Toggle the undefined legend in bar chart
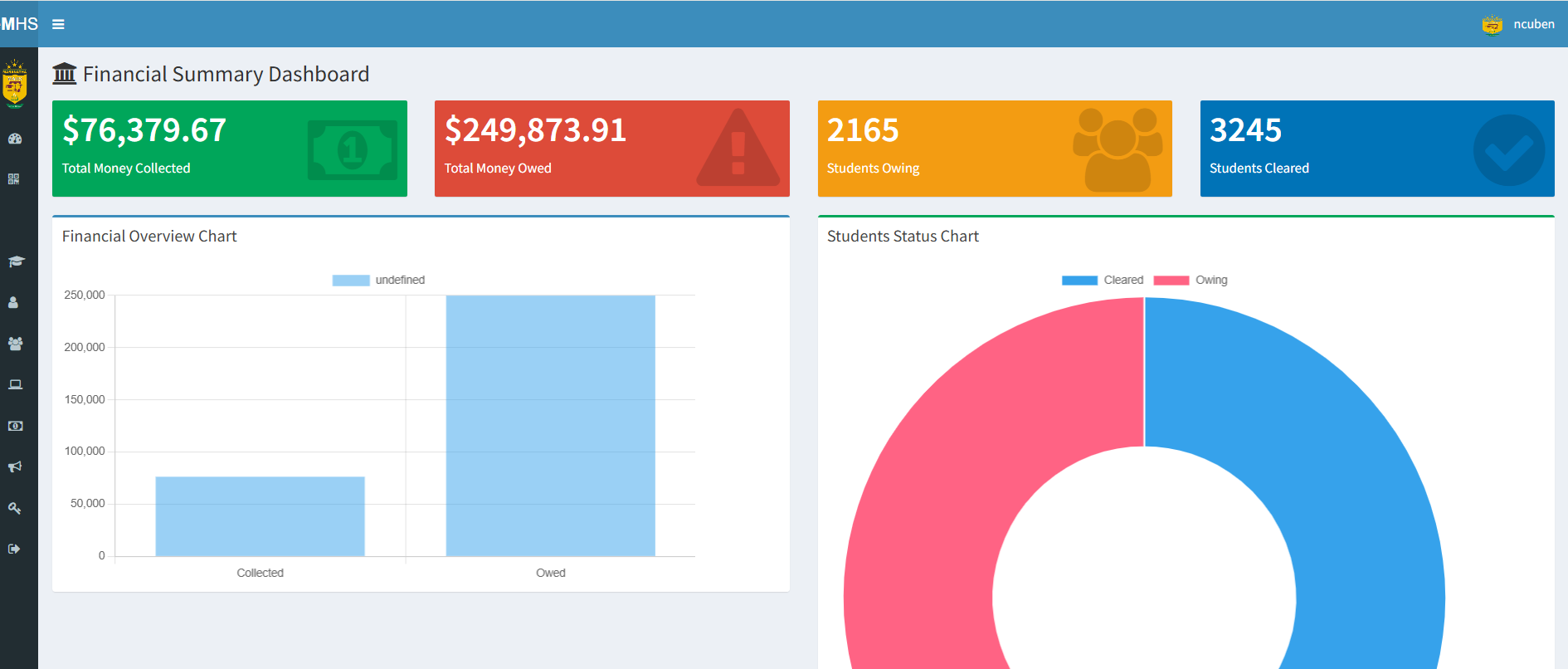The width and height of the screenshot is (1568, 669). click(x=379, y=280)
